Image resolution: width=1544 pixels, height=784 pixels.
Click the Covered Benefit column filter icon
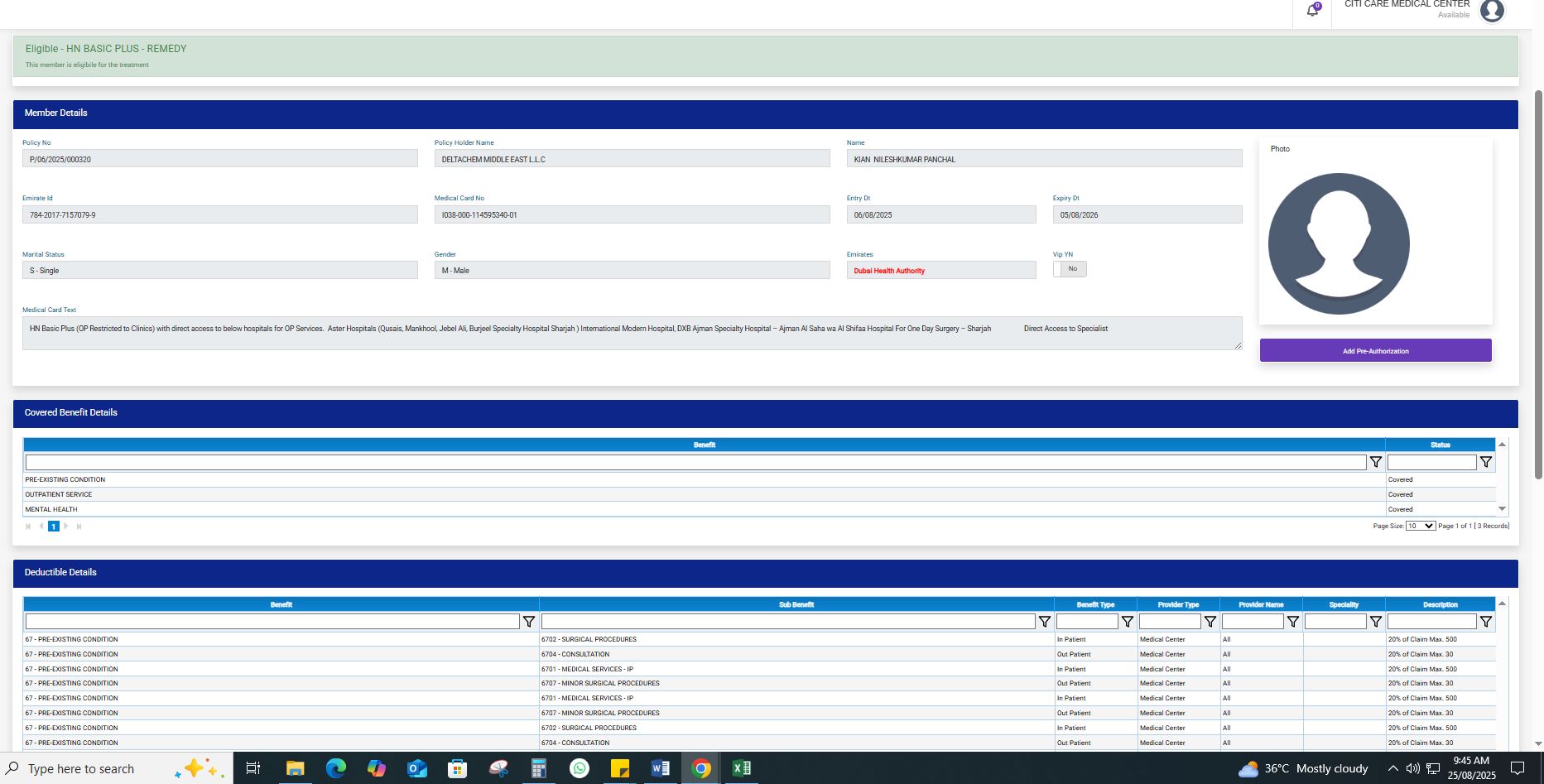(x=1375, y=462)
